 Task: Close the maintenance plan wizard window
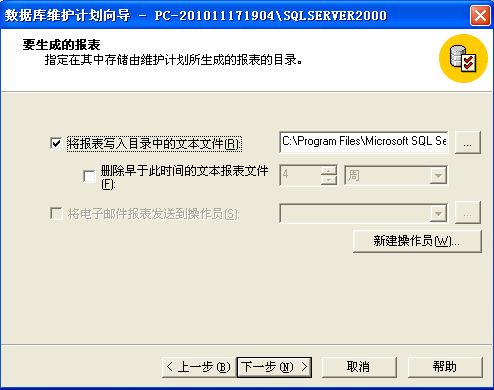tap(480, 16)
